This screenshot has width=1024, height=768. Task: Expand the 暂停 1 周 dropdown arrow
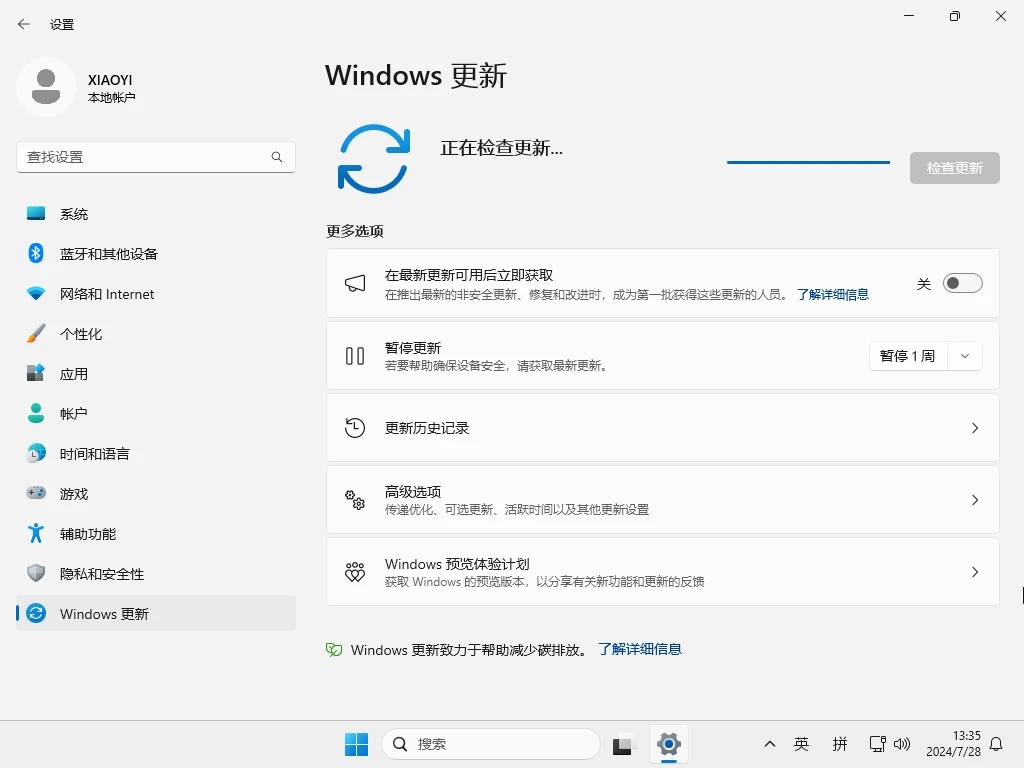pos(965,356)
